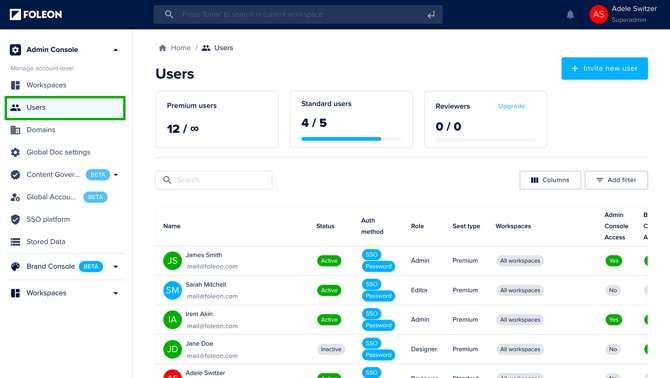The image size is (670, 378).
Task: Click Jane Doe's Inactive status badge
Action: pyautogui.click(x=331, y=349)
